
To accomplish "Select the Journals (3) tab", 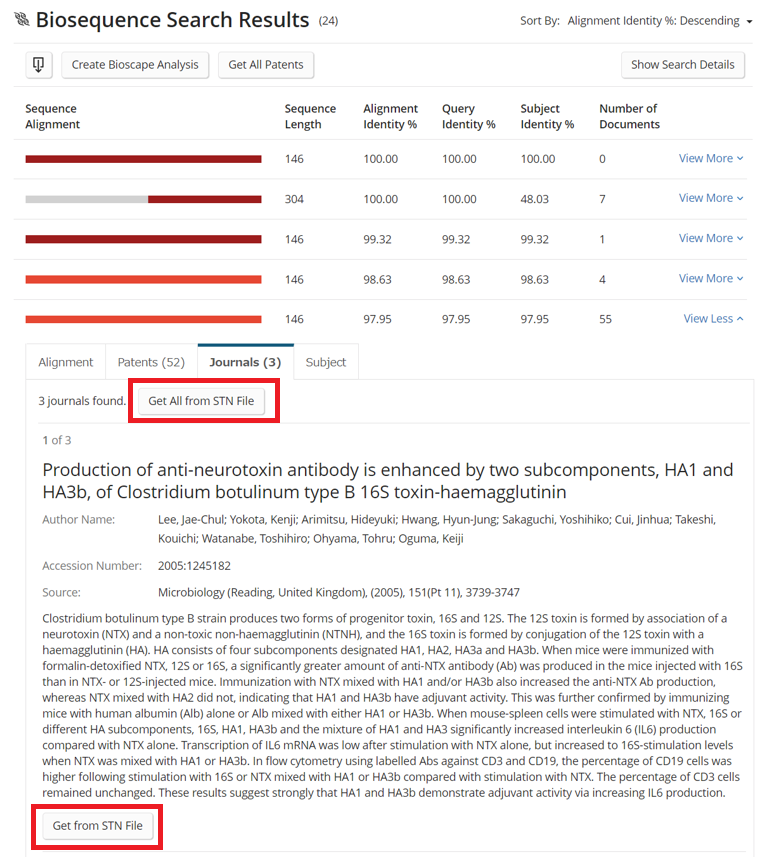I will pos(245,362).
